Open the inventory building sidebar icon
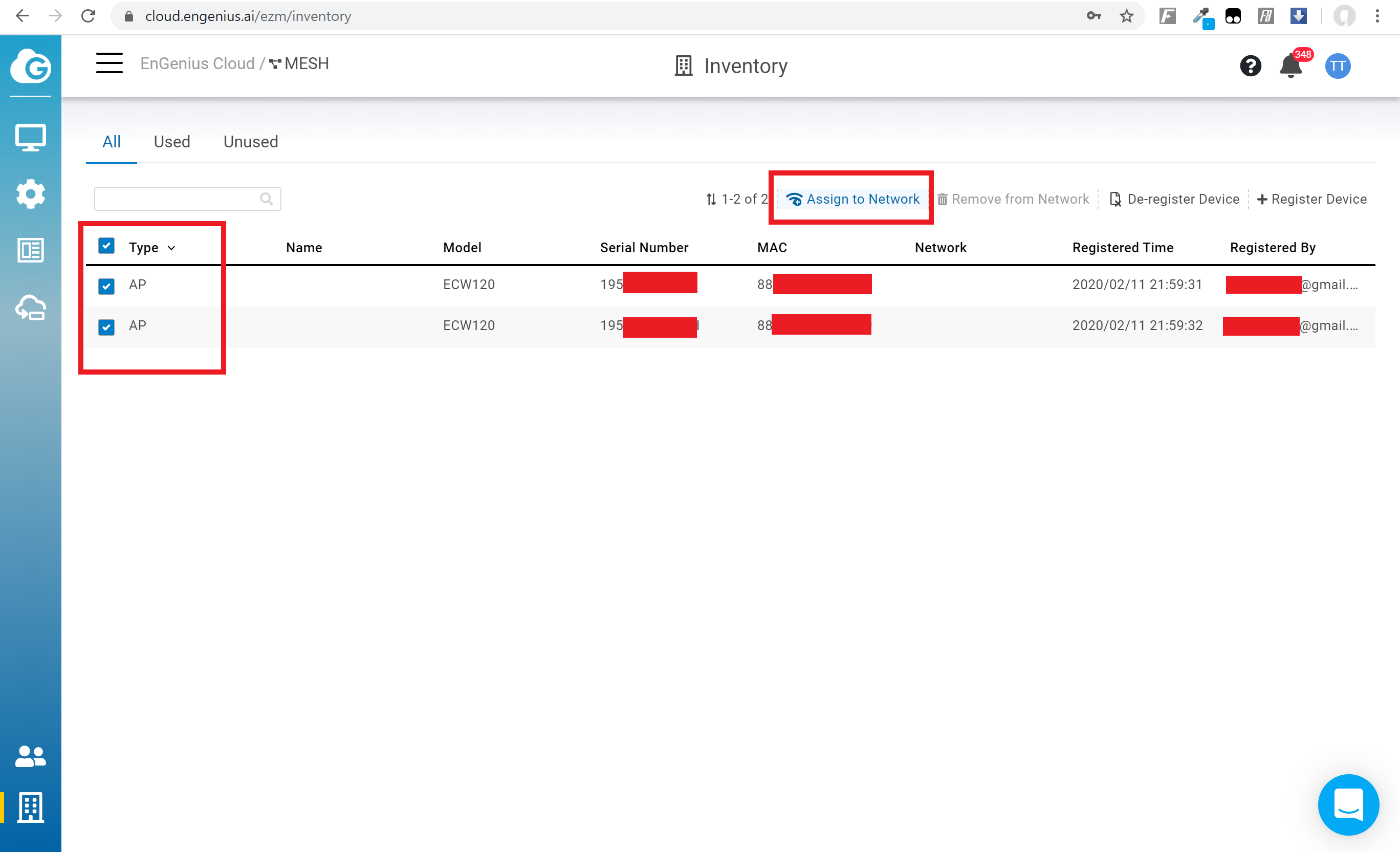The width and height of the screenshot is (1400, 852). (31, 807)
